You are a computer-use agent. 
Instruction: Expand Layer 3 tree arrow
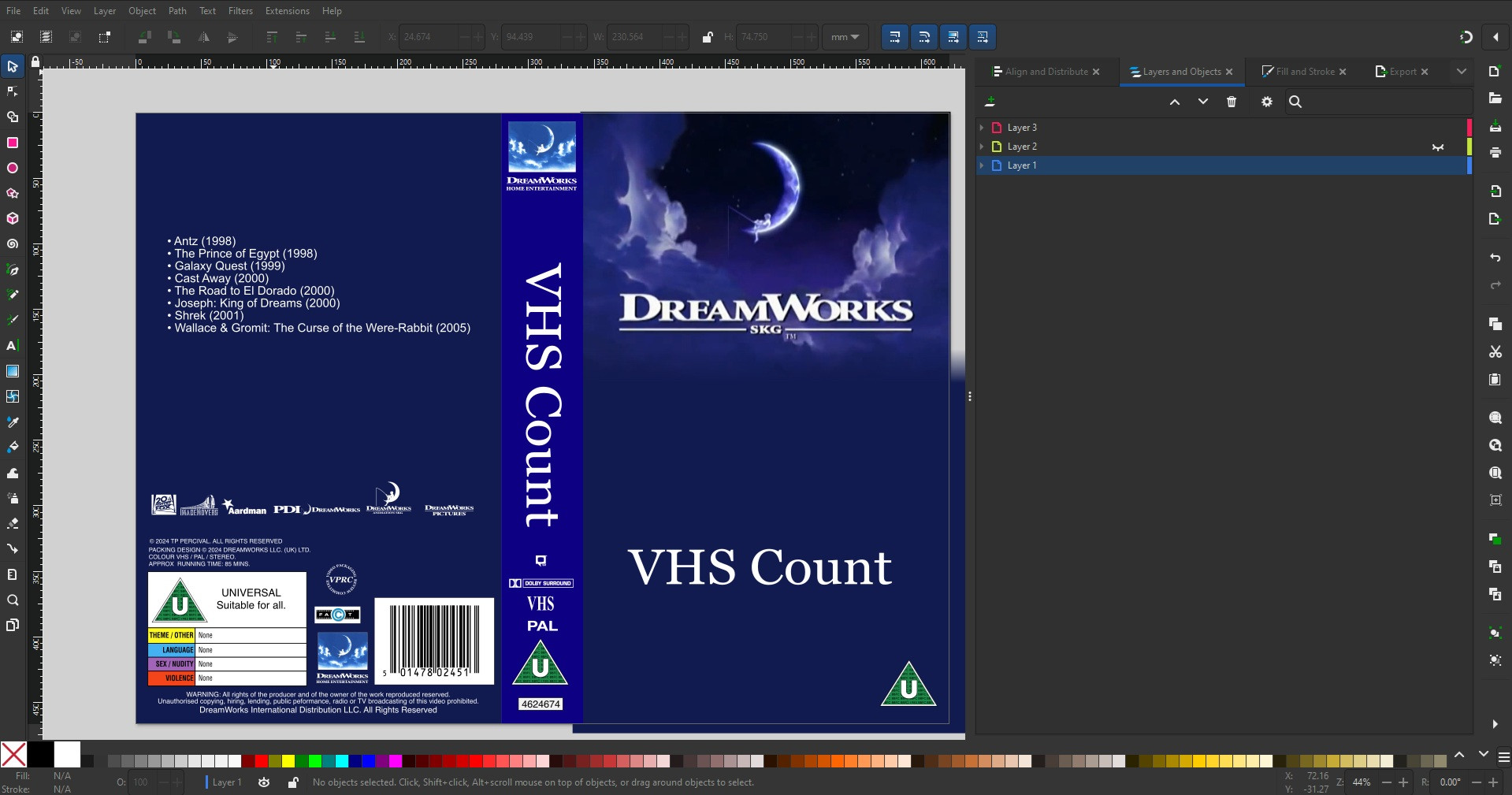(982, 128)
